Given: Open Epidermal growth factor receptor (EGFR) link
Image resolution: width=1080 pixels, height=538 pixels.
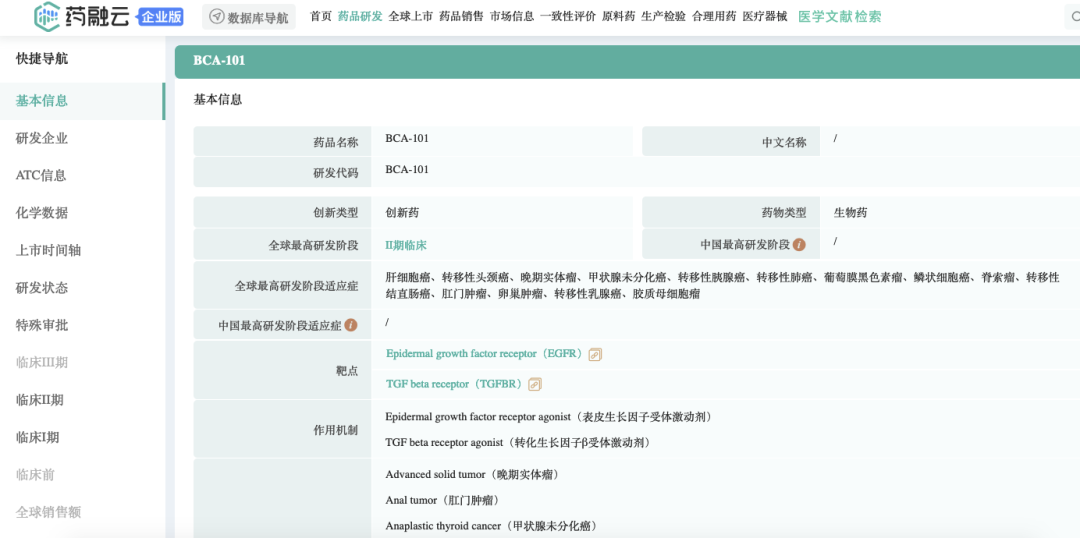Looking at the screenshot, I should [485, 354].
